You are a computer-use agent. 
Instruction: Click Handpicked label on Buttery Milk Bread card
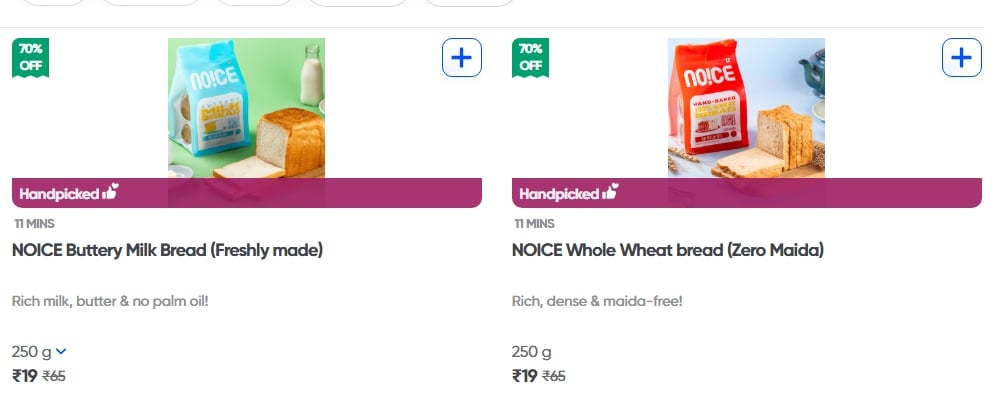58,193
